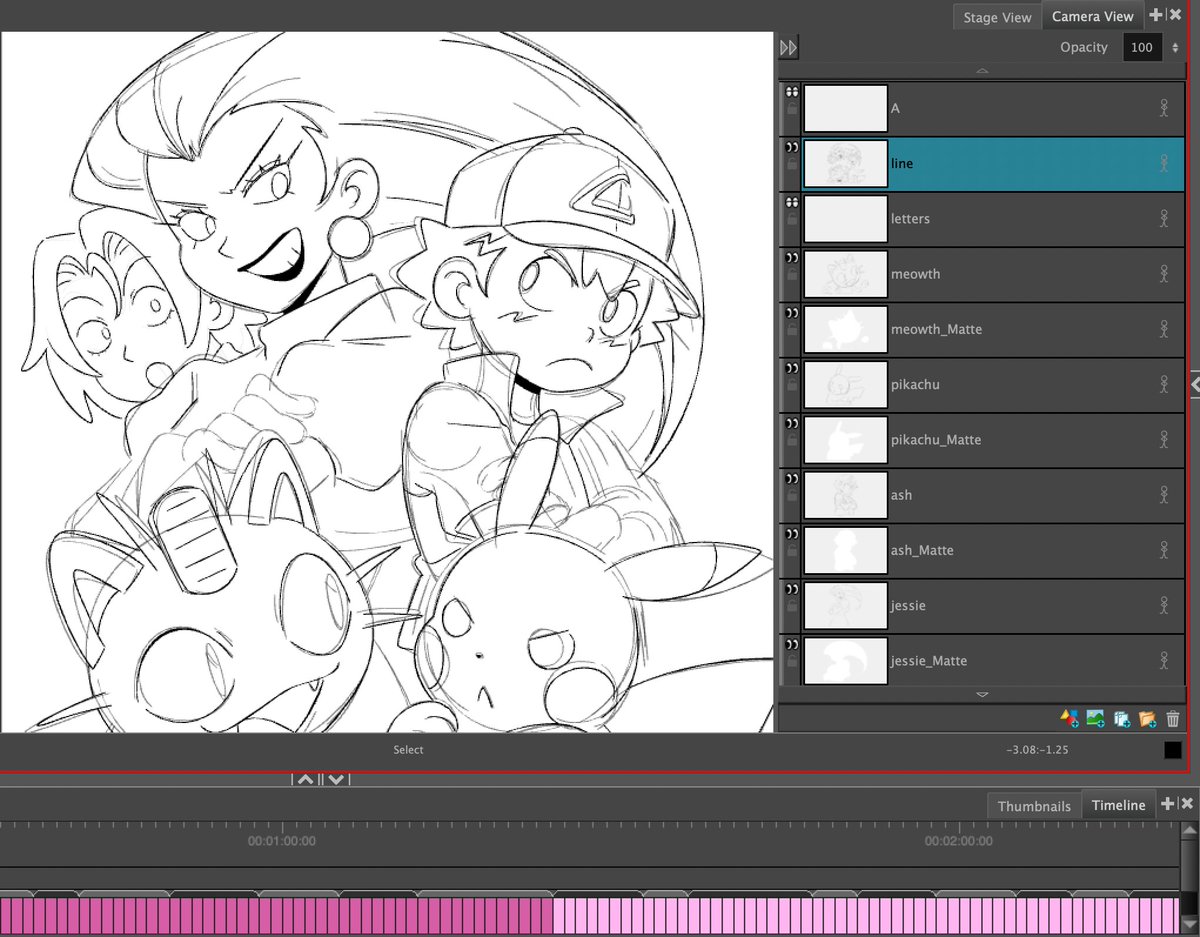Screen dimensions: 1200x937
Task: Add a new view beside Timeline tab
Action: [1167, 804]
